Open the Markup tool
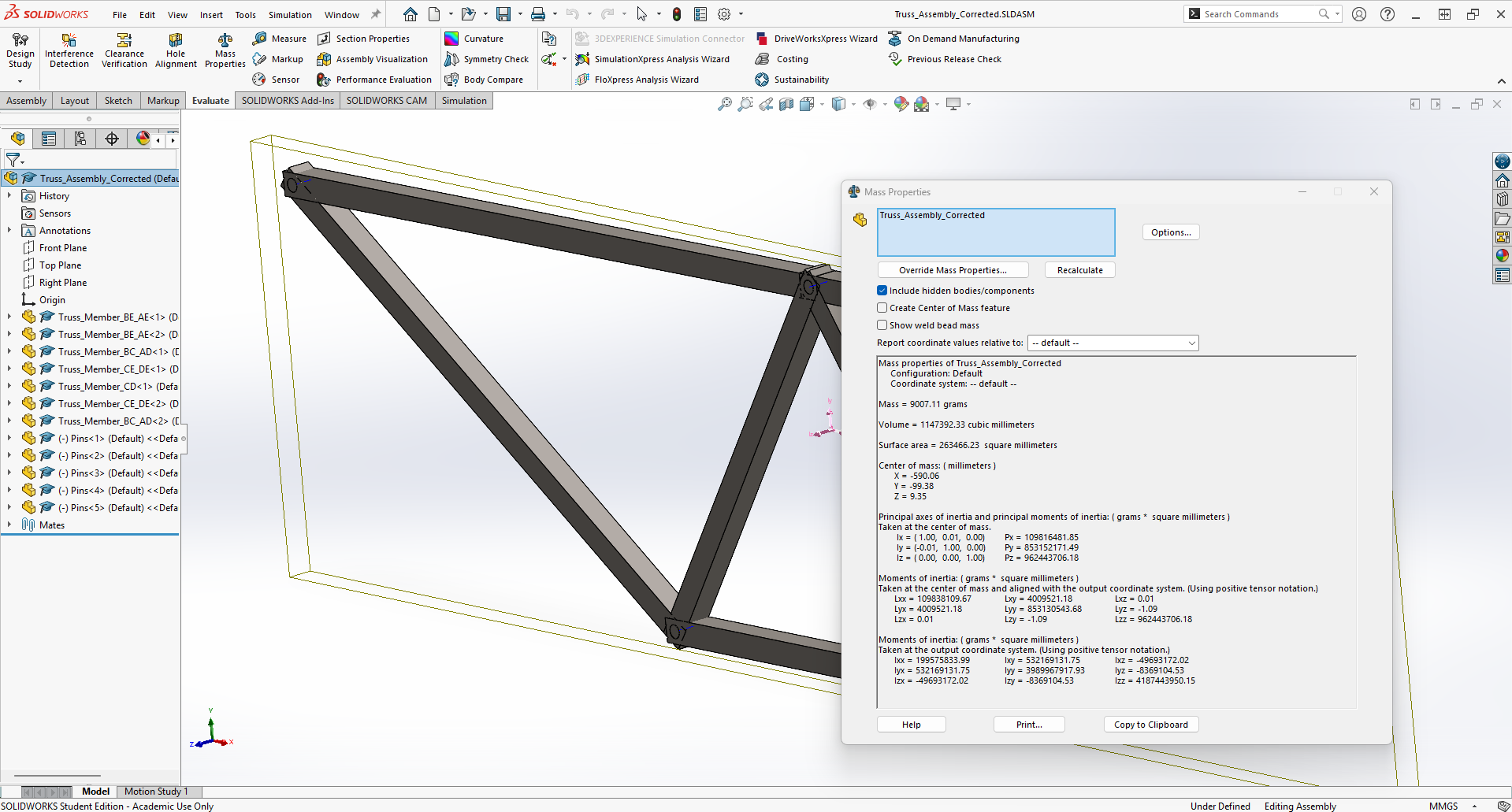This screenshot has width=1512, height=812. tap(278, 59)
